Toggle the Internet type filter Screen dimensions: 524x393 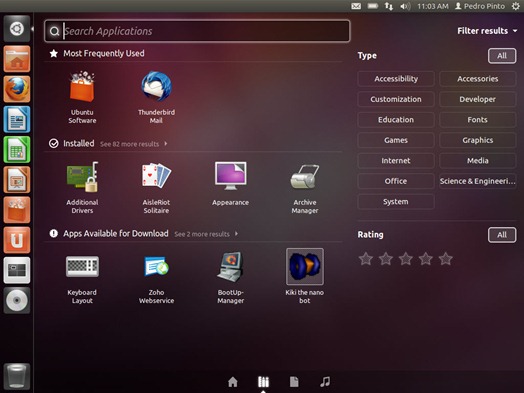pos(396,161)
